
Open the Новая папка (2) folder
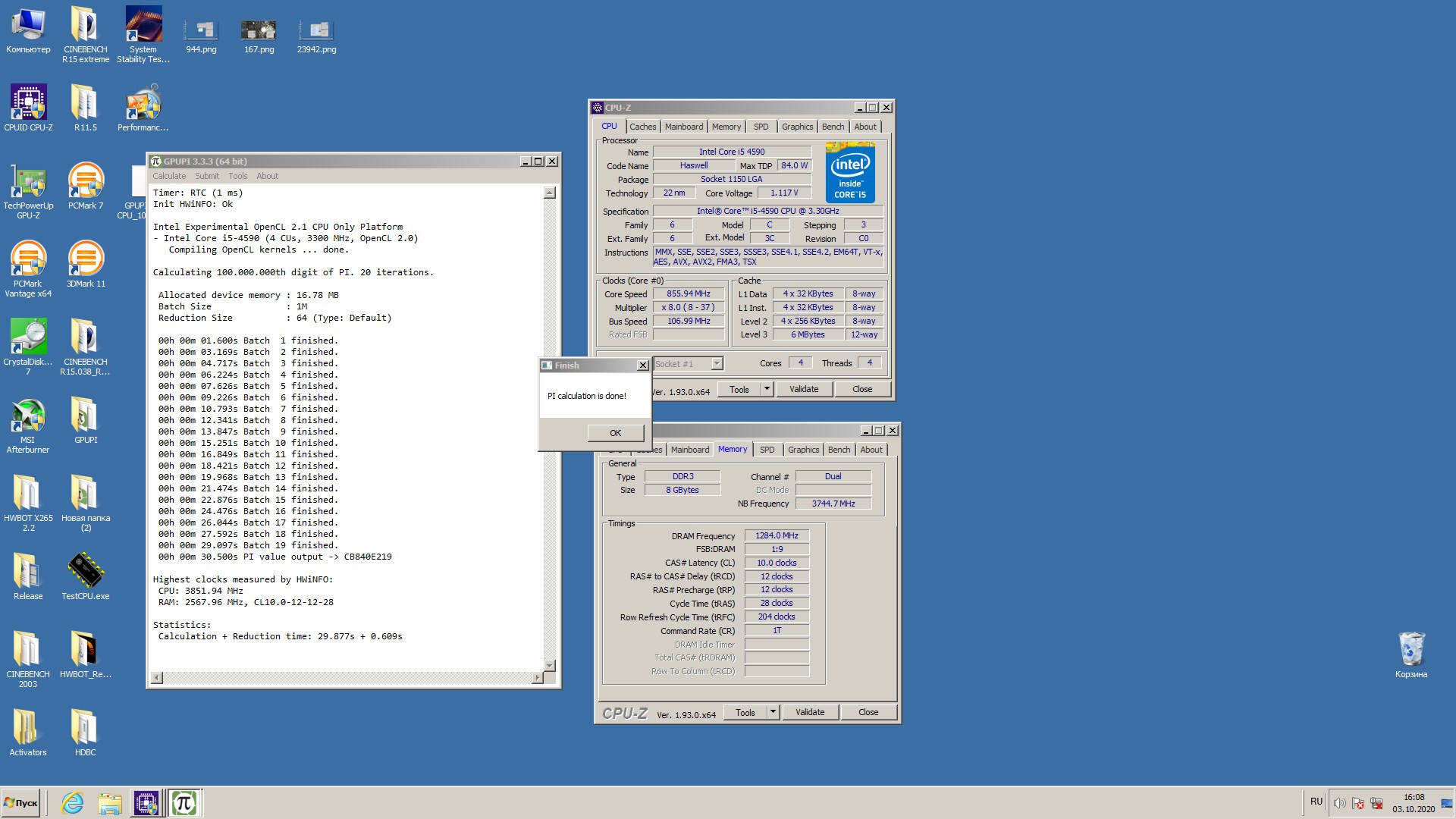86,504
